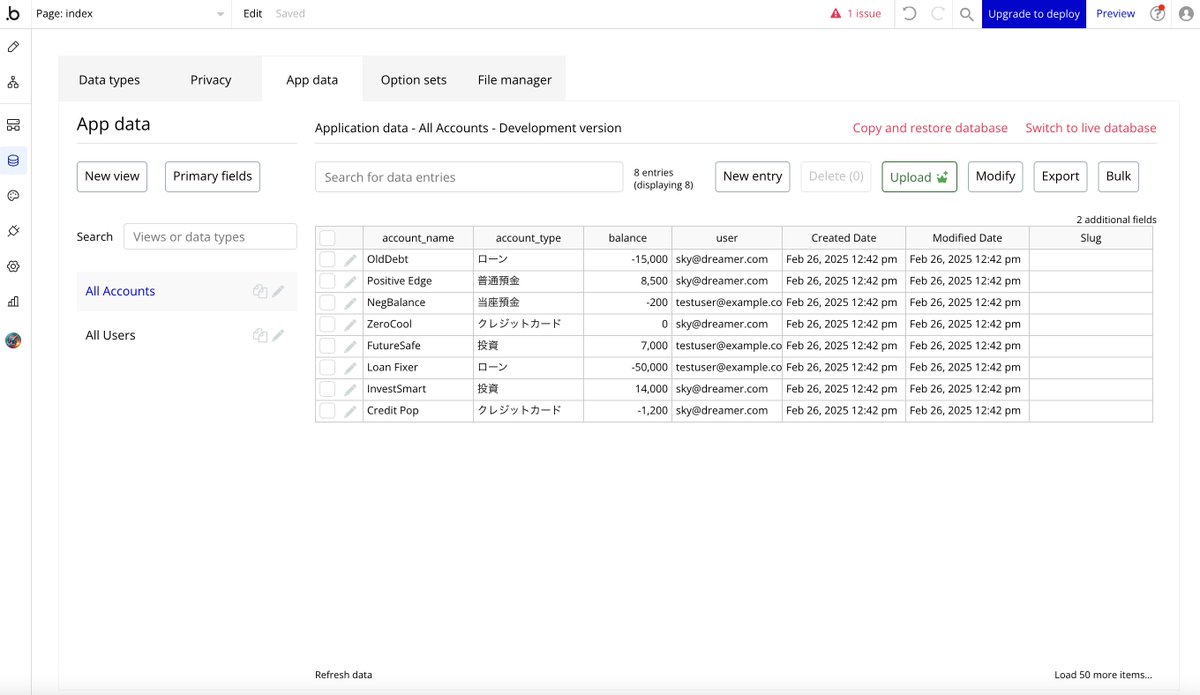This screenshot has height=695, width=1200.
Task: Open the Preview link
Action: coord(1115,14)
